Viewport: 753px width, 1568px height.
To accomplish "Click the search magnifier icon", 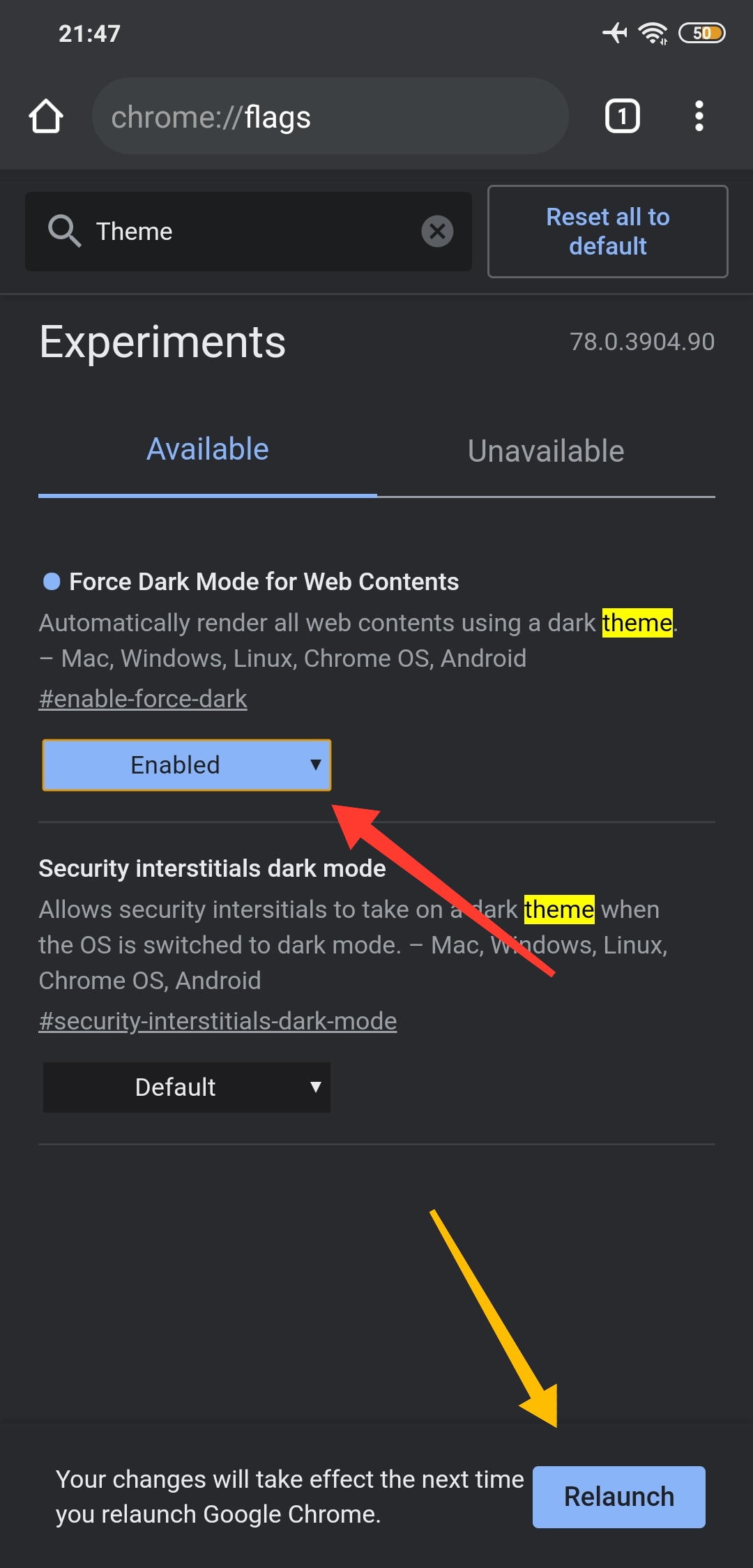I will pyautogui.click(x=64, y=231).
